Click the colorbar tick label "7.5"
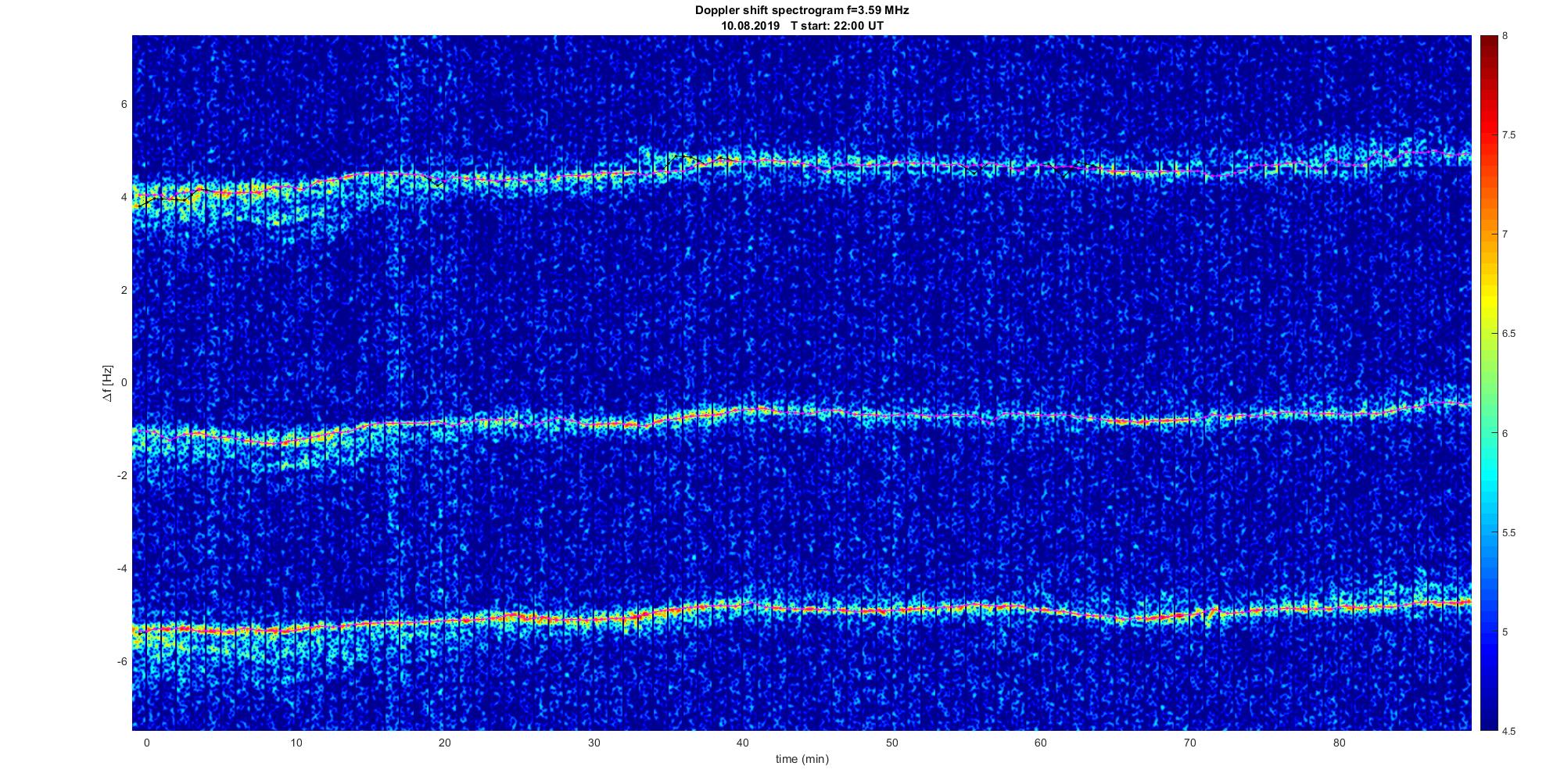Image resolution: width=1564 pixels, height=784 pixels. pyautogui.click(x=1509, y=135)
